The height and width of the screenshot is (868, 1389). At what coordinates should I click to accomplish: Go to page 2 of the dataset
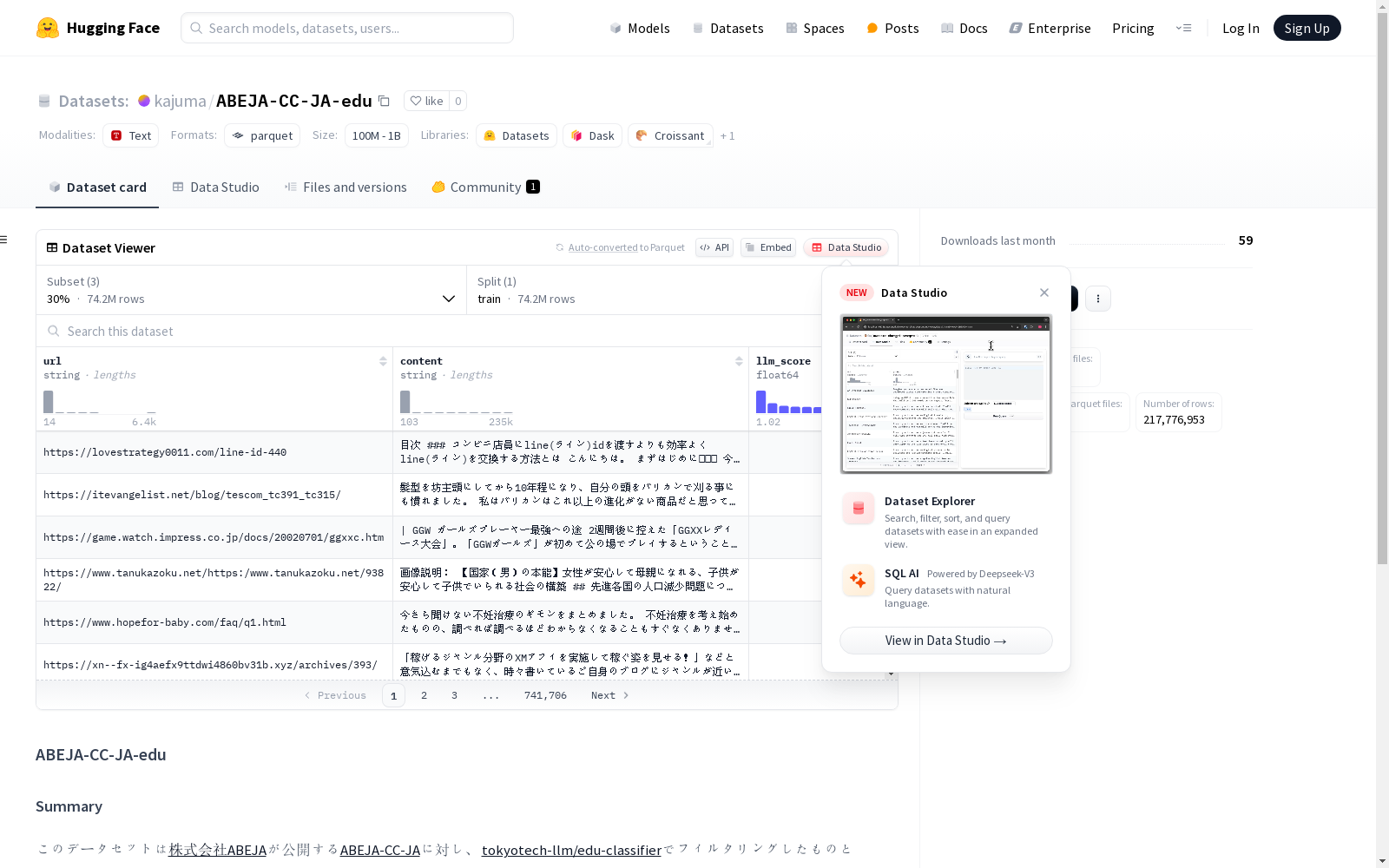pyautogui.click(x=424, y=695)
